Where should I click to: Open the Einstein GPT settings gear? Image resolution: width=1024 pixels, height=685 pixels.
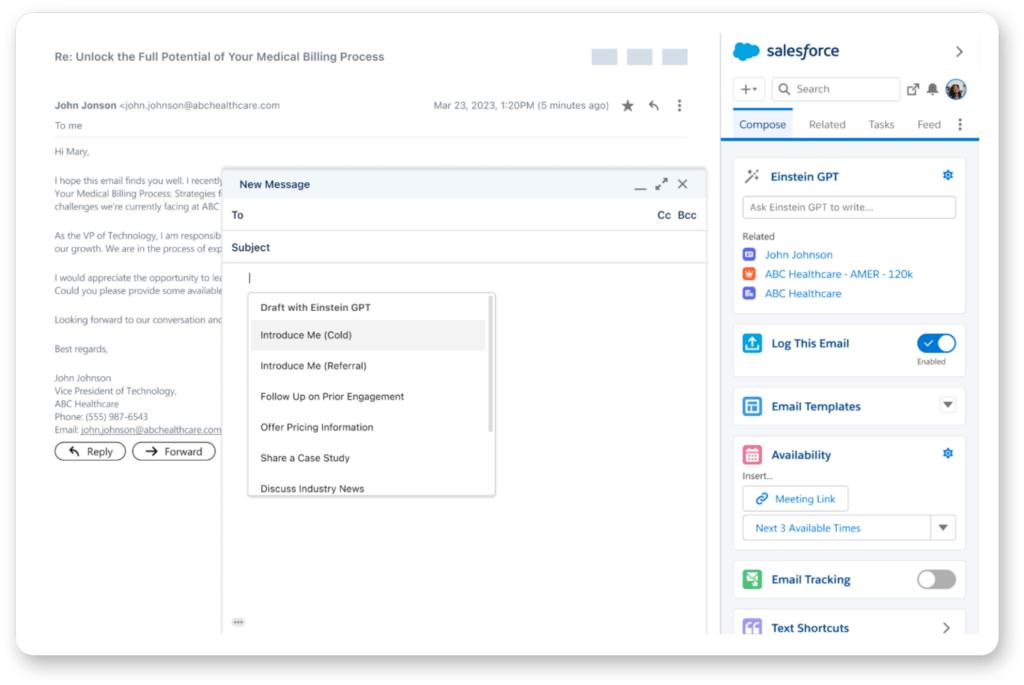click(947, 175)
